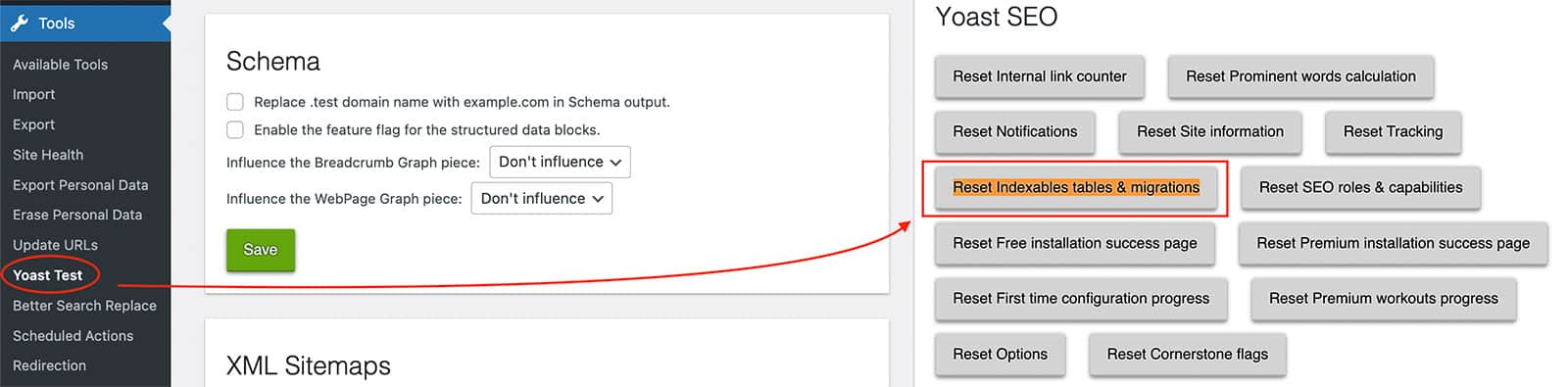Open Breadcrumb Graph piece influence dropdown
This screenshot has height=387, width=1568.
click(560, 162)
